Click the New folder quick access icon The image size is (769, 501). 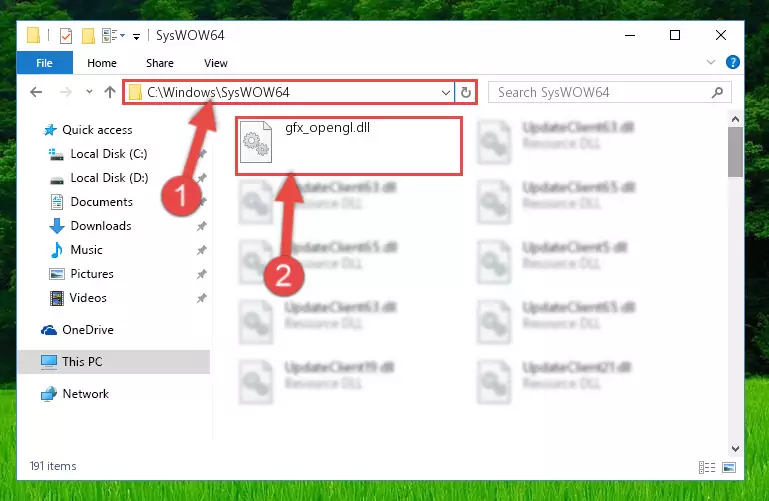click(x=88, y=36)
